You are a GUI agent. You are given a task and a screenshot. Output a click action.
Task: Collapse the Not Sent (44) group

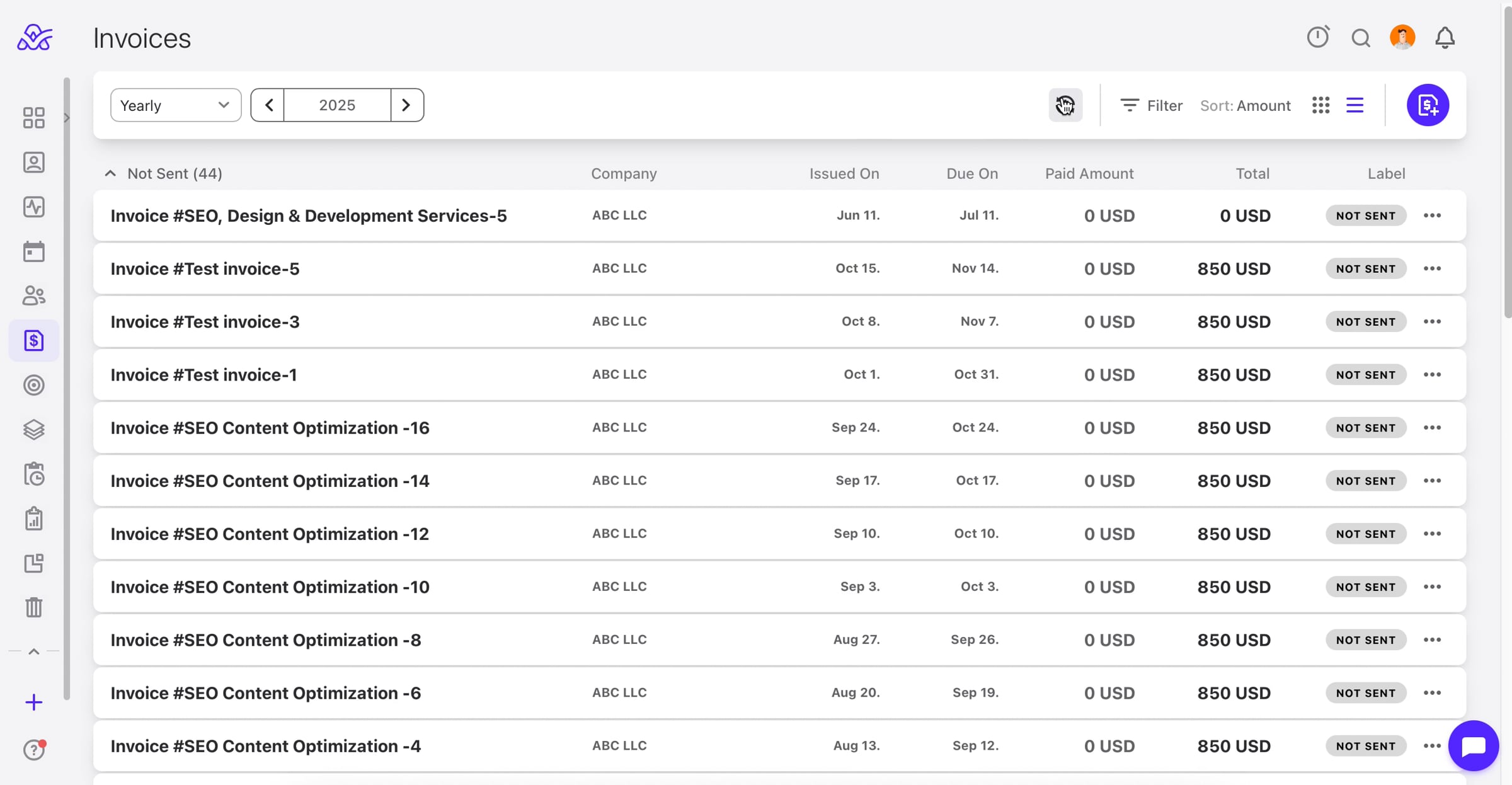[x=110, y=173]
